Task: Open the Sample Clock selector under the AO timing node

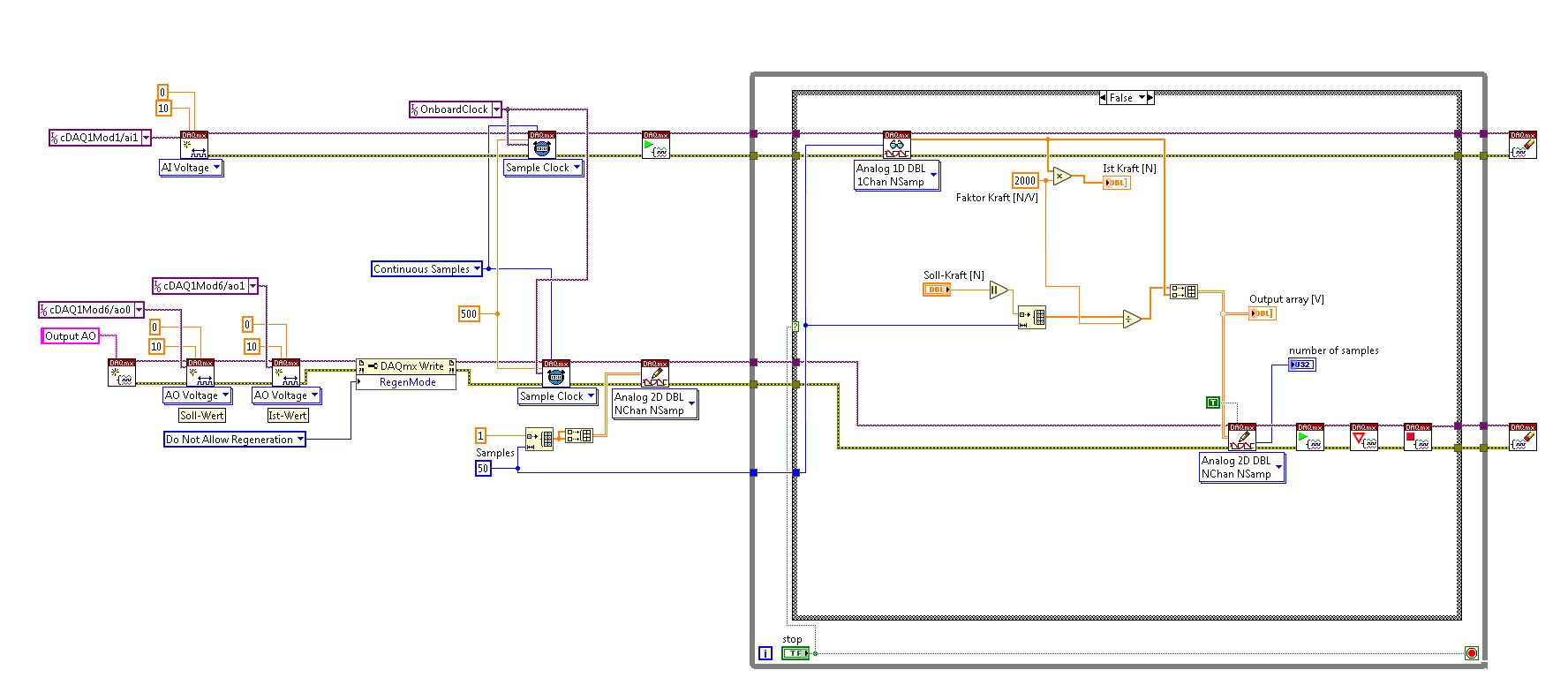Action: tap(591, 396)
